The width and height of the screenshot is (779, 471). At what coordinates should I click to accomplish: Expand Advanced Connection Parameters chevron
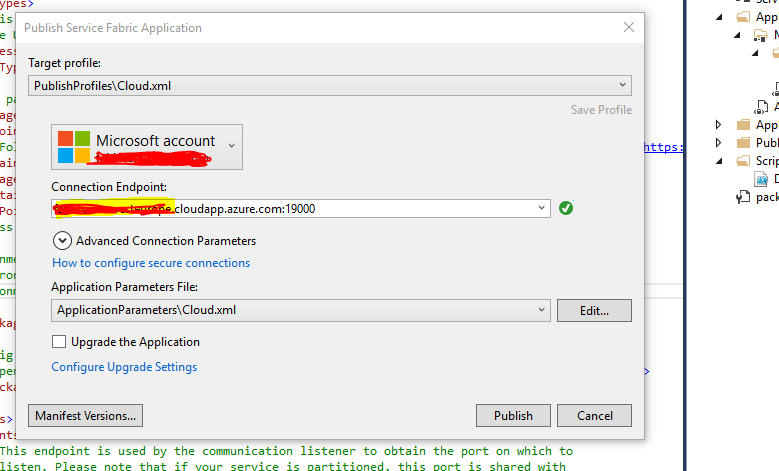[x=62, y=241]
